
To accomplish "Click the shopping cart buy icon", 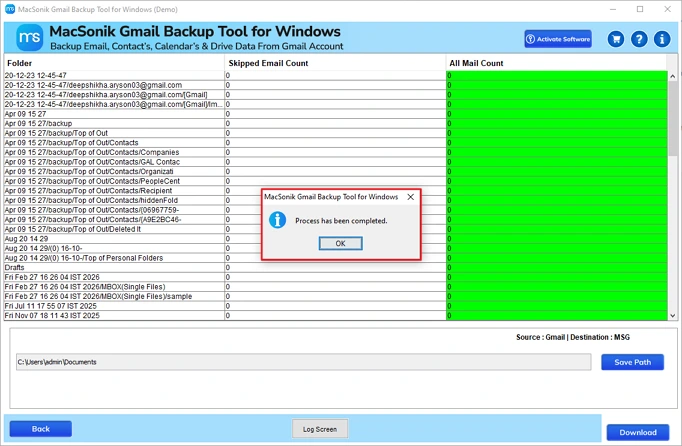I will [x=616, y=39].
